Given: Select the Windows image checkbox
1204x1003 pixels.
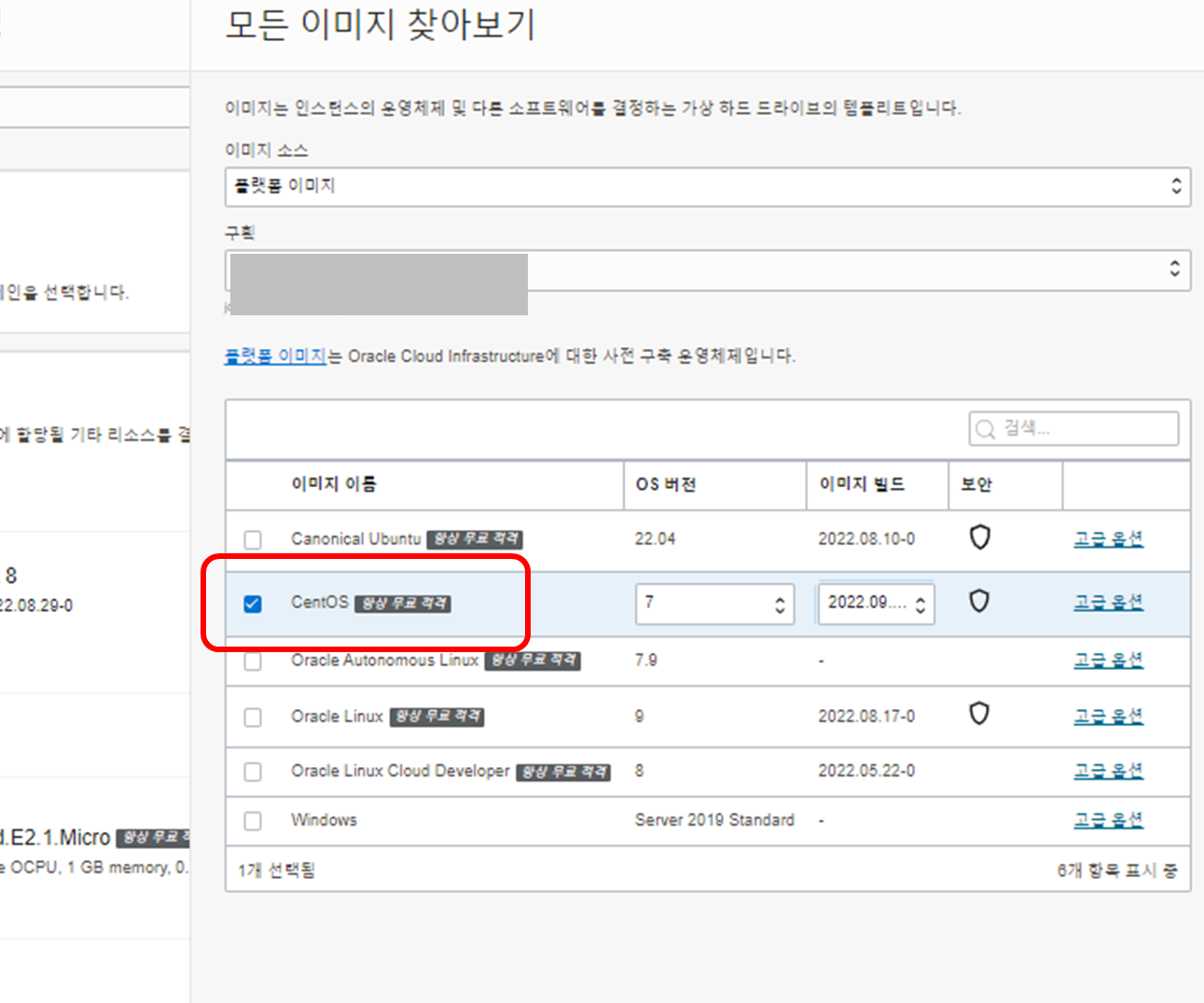Looking at the screenshot, I should pyautogui.click(x=253, y=821).
